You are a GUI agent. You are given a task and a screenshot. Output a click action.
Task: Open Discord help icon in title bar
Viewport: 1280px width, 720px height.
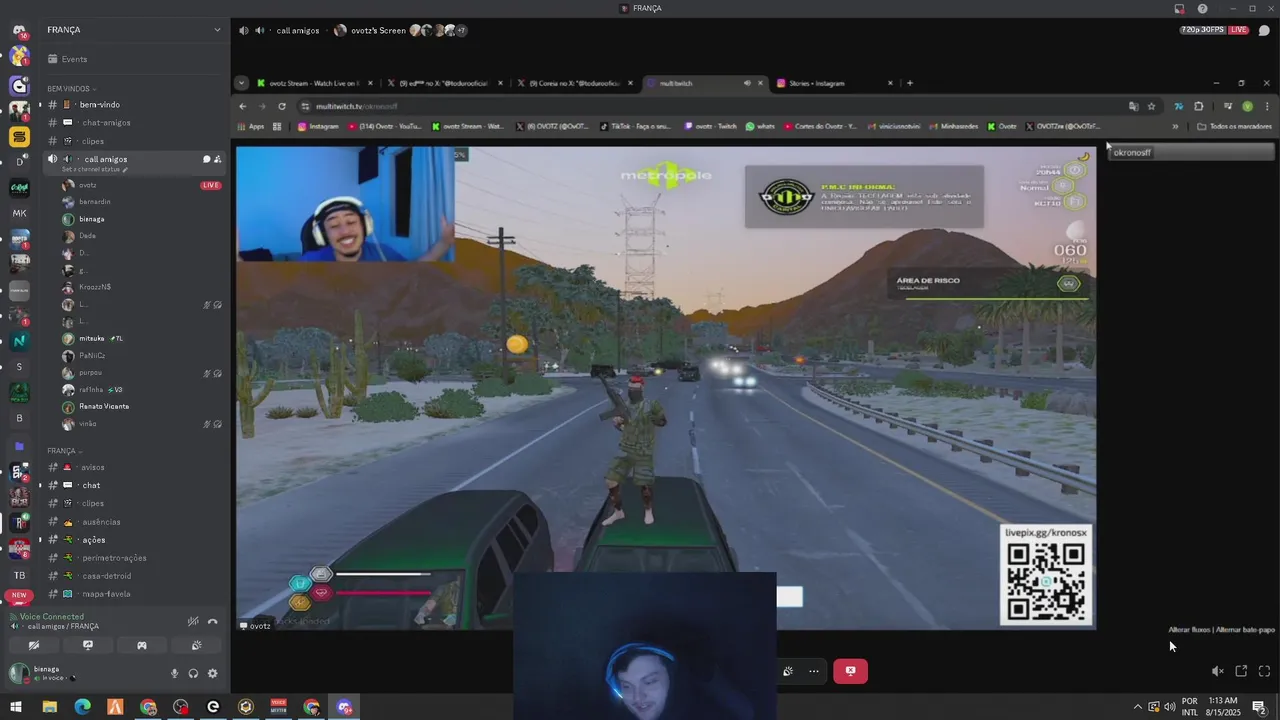1202,9
